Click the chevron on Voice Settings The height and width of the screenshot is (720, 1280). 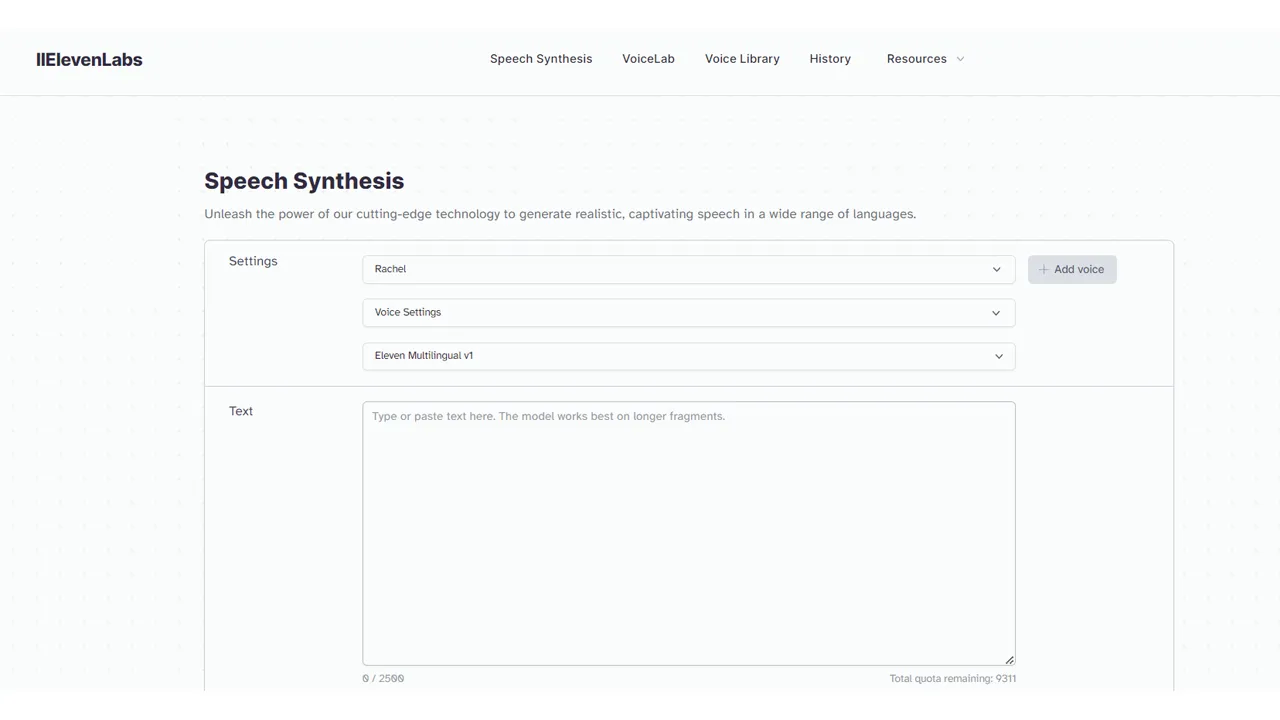(996, 313)
